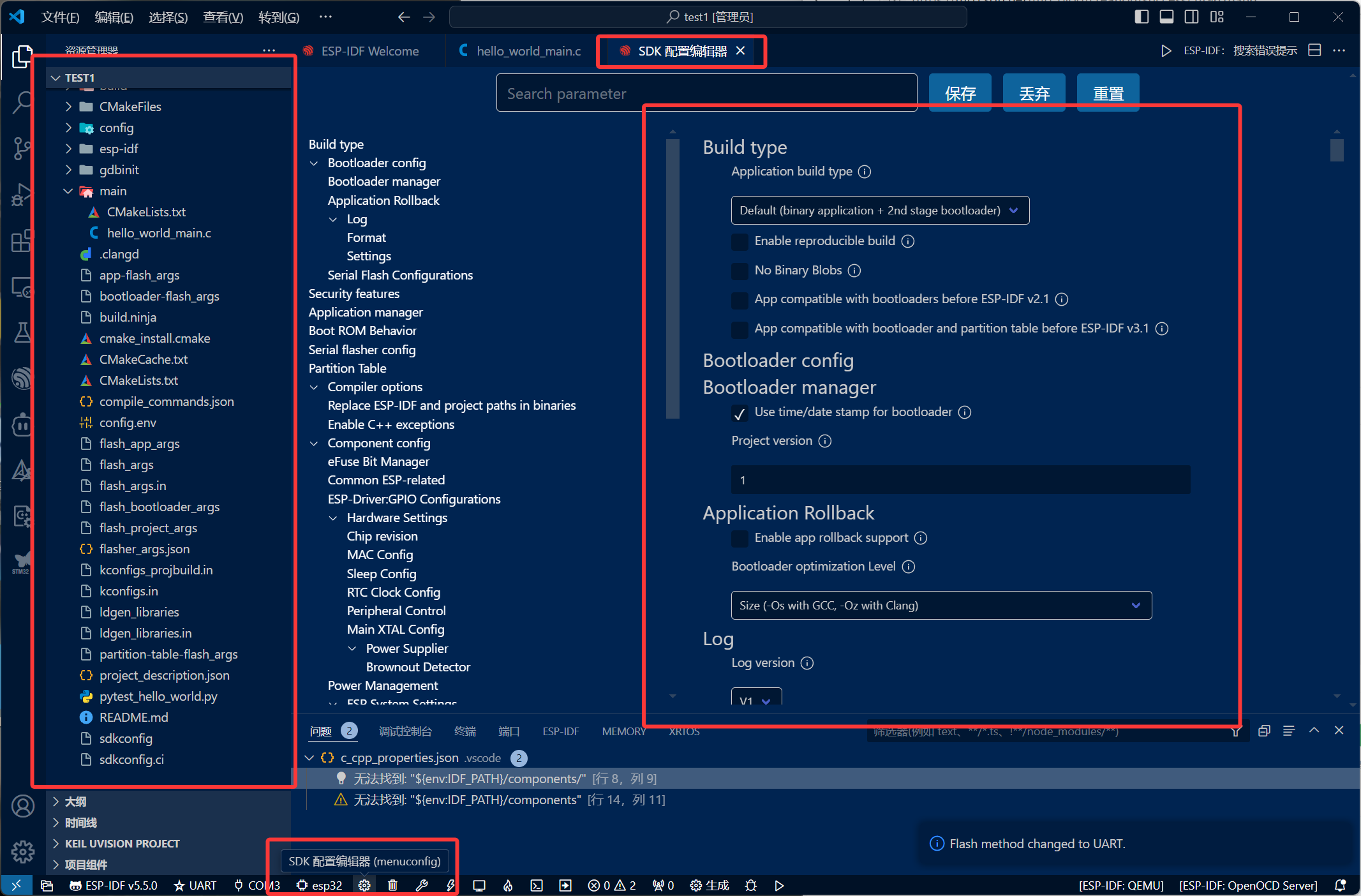The width and height of the screenshot is (1361, 896).
Task: Open the Accounts icon in activity bar
Action: pos(23,807)
